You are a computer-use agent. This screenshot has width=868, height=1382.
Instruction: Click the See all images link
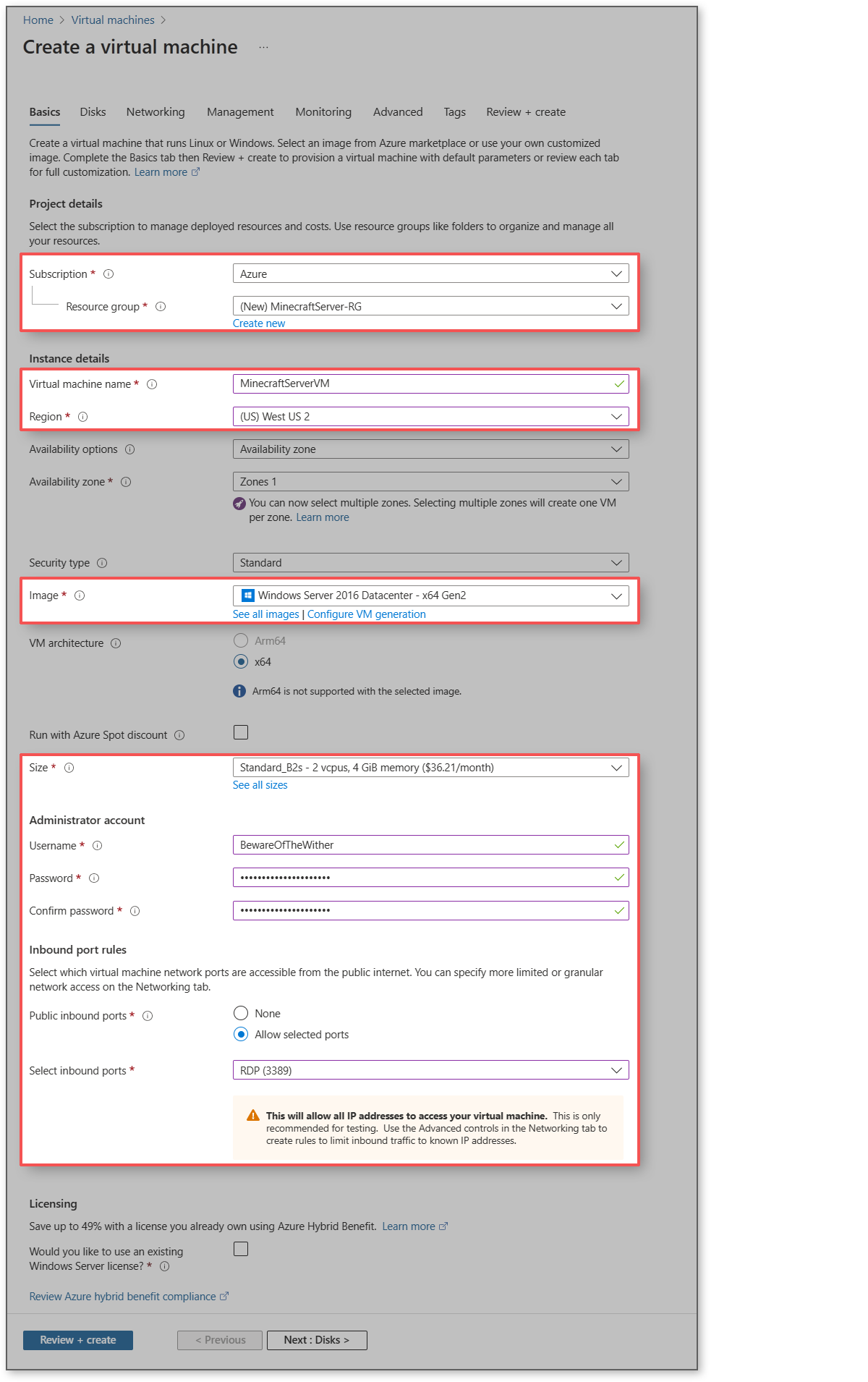point(266,614)
